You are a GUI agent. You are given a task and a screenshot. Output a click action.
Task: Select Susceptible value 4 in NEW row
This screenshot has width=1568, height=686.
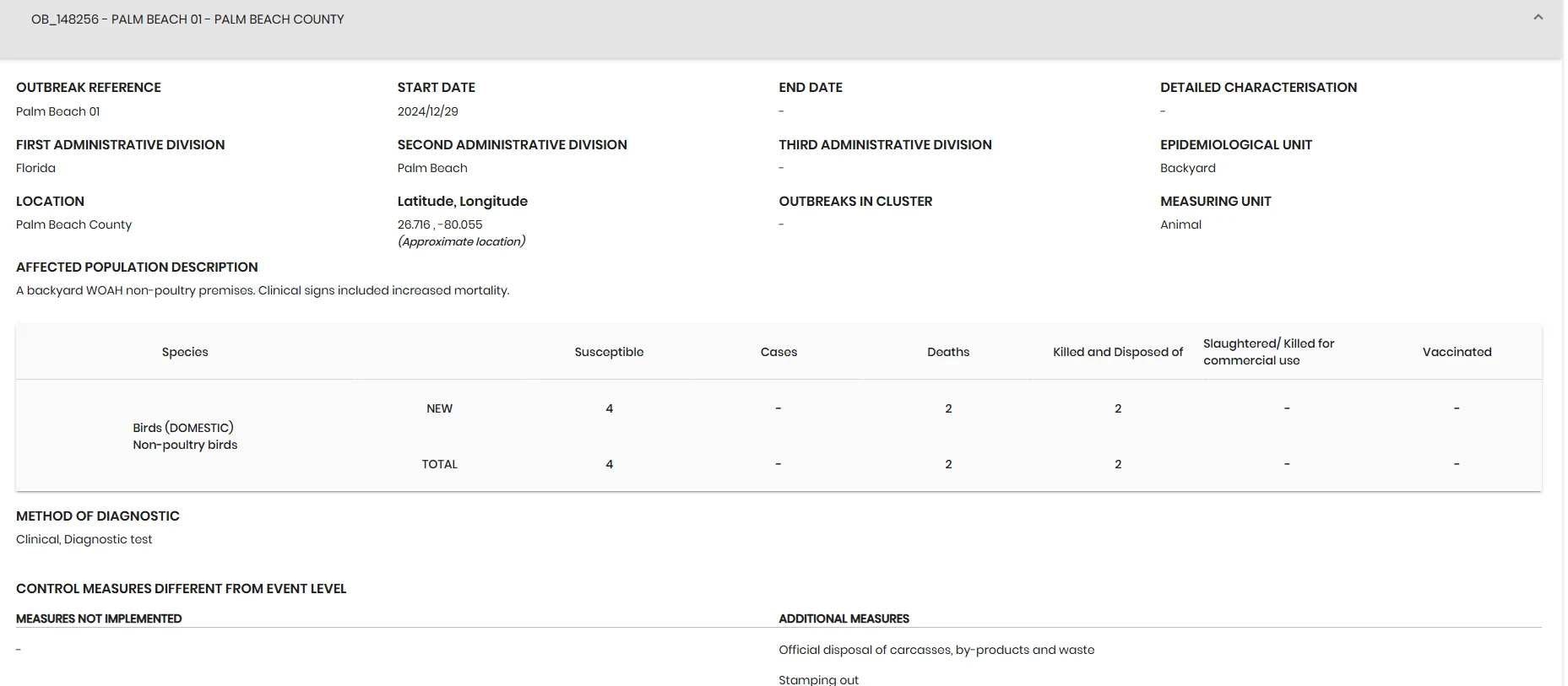(x=609, y=408)
